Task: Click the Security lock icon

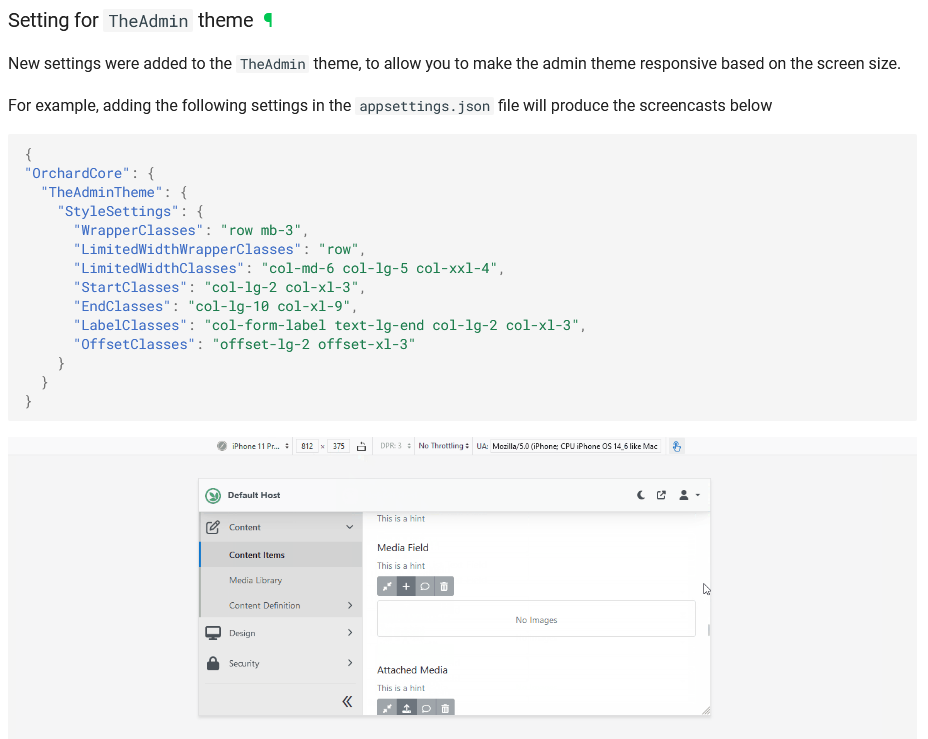Action: (213, 663)
